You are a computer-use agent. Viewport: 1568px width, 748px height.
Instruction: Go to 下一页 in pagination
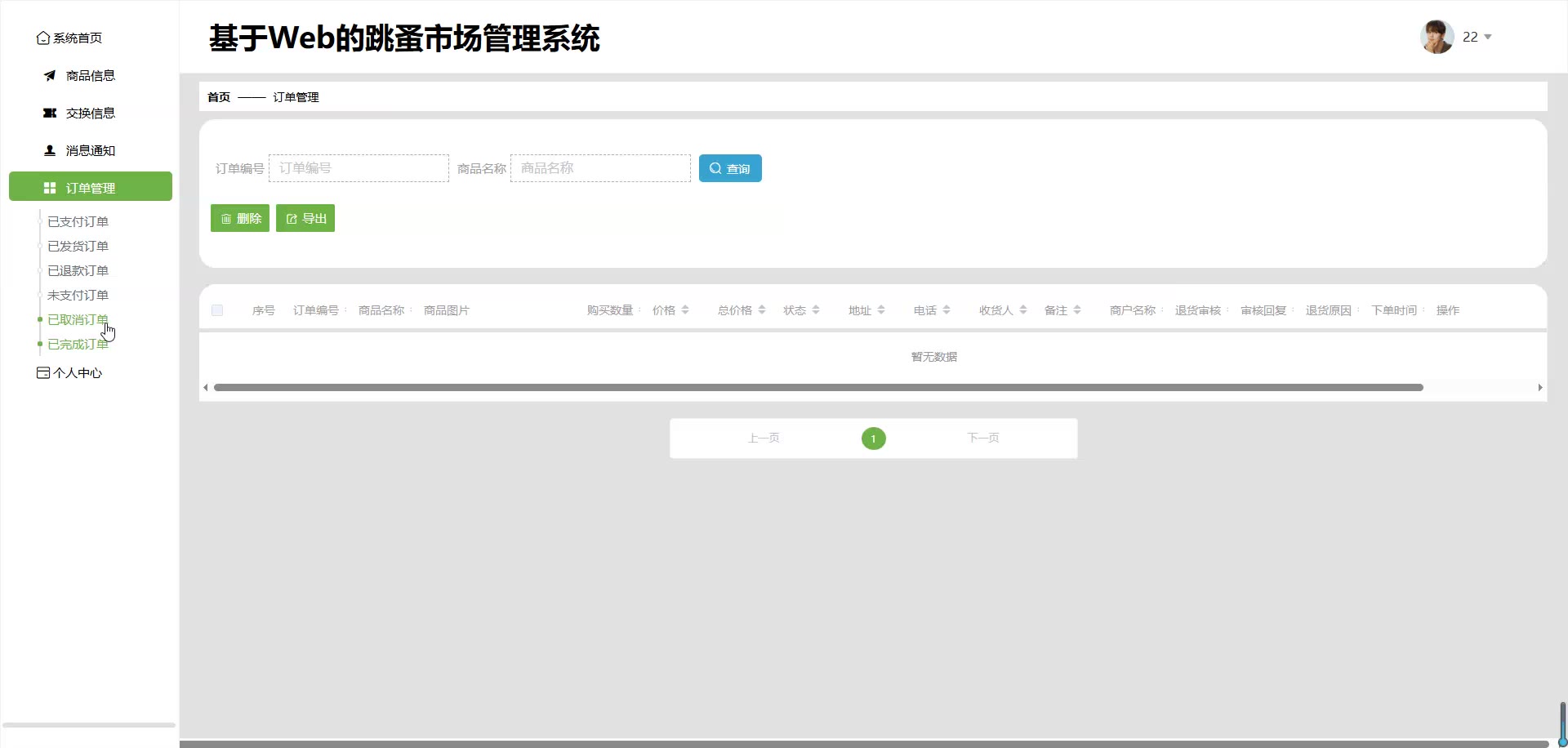(x=983, y=439)
